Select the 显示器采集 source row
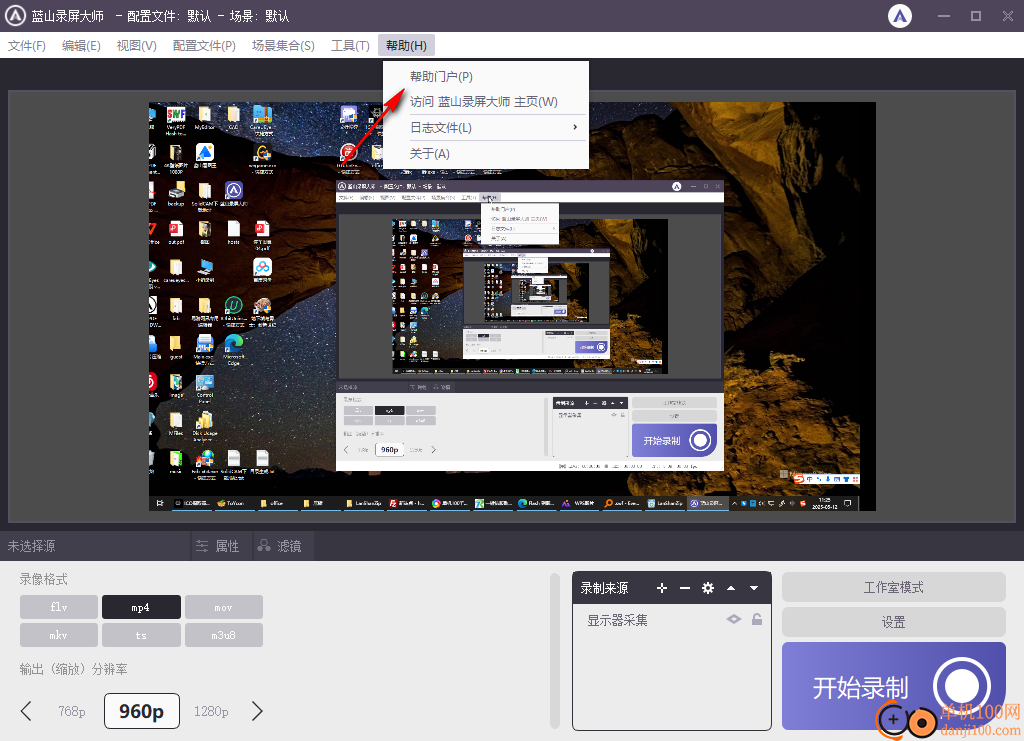The height and width of the screenshot is (741, 1024). [x=672, y=620]
